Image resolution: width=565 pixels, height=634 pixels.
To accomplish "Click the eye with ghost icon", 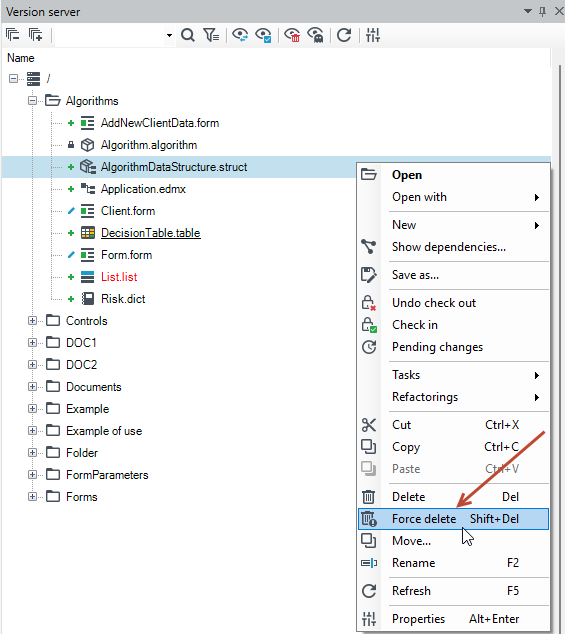I will 315,35.
